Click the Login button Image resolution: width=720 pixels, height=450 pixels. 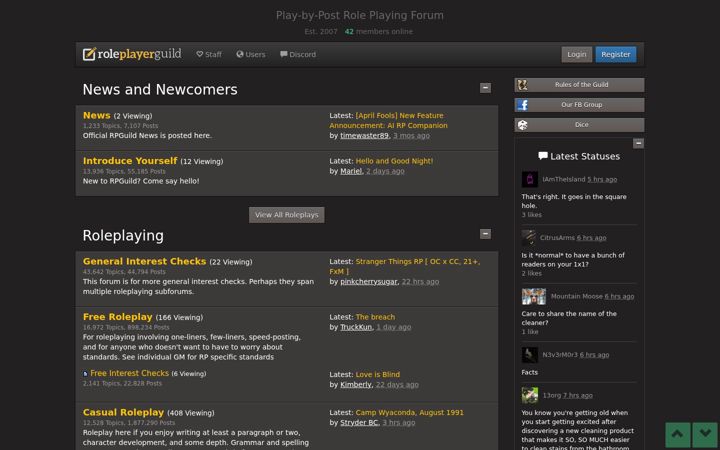(x=577, y=54)
